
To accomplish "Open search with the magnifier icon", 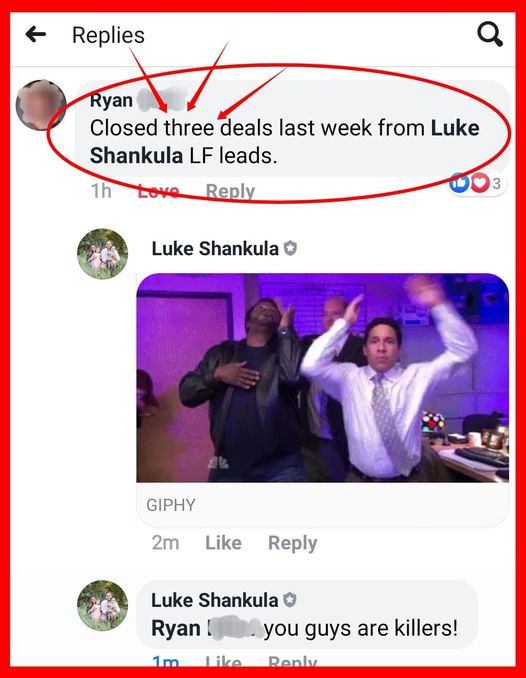I will tap(490, 34).
